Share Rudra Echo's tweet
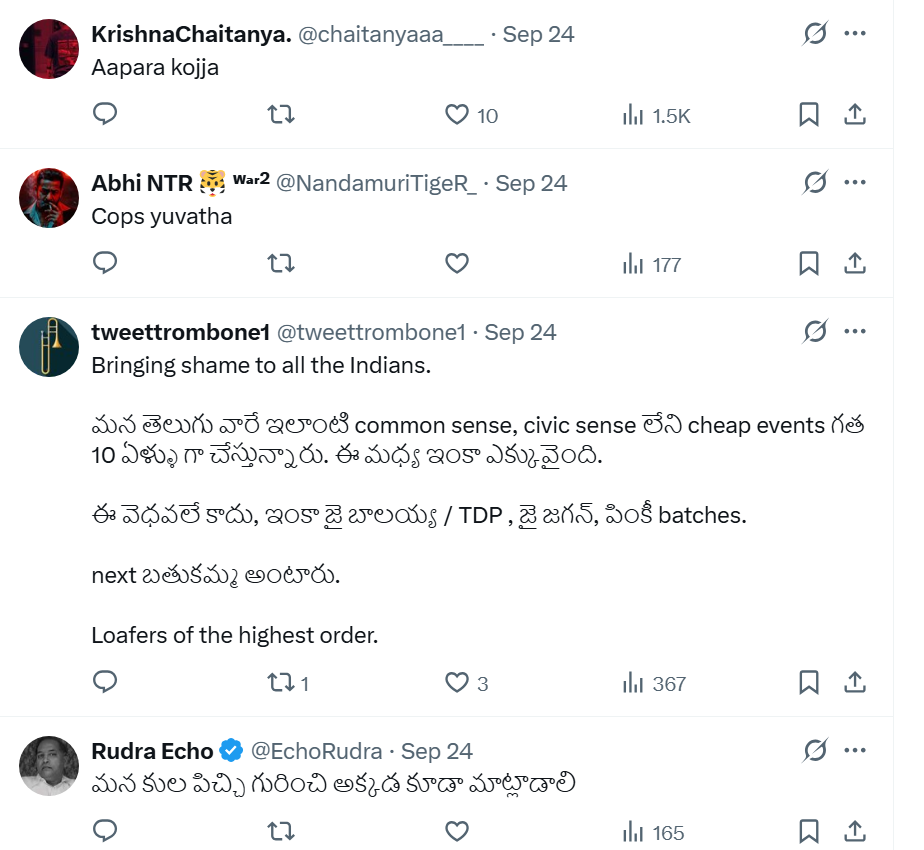Screen dimensions: 924x850 pyautogui.click(x=855, y=831)
